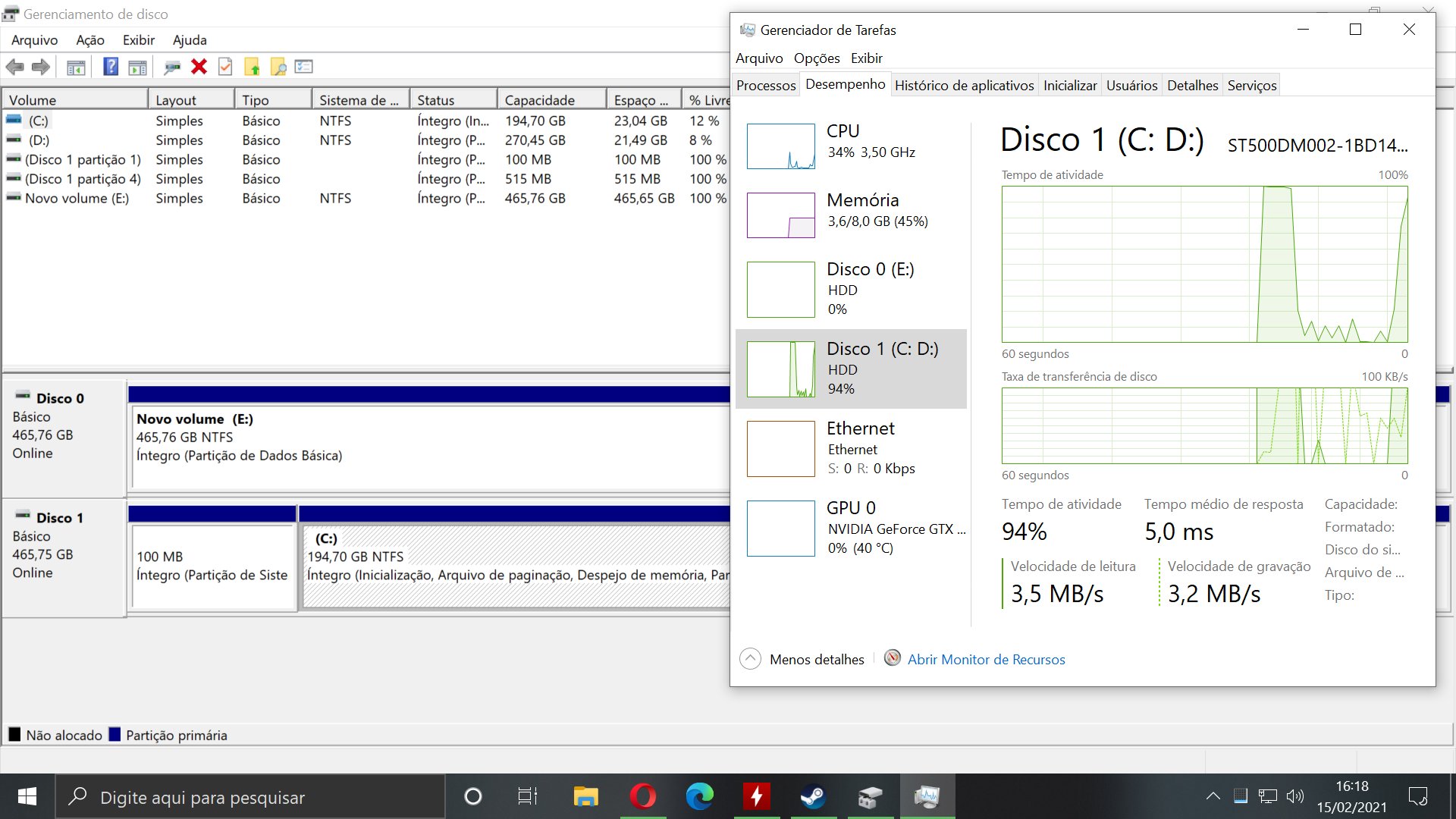Open the red lightning bolt app in taskbar

[756, 796]
